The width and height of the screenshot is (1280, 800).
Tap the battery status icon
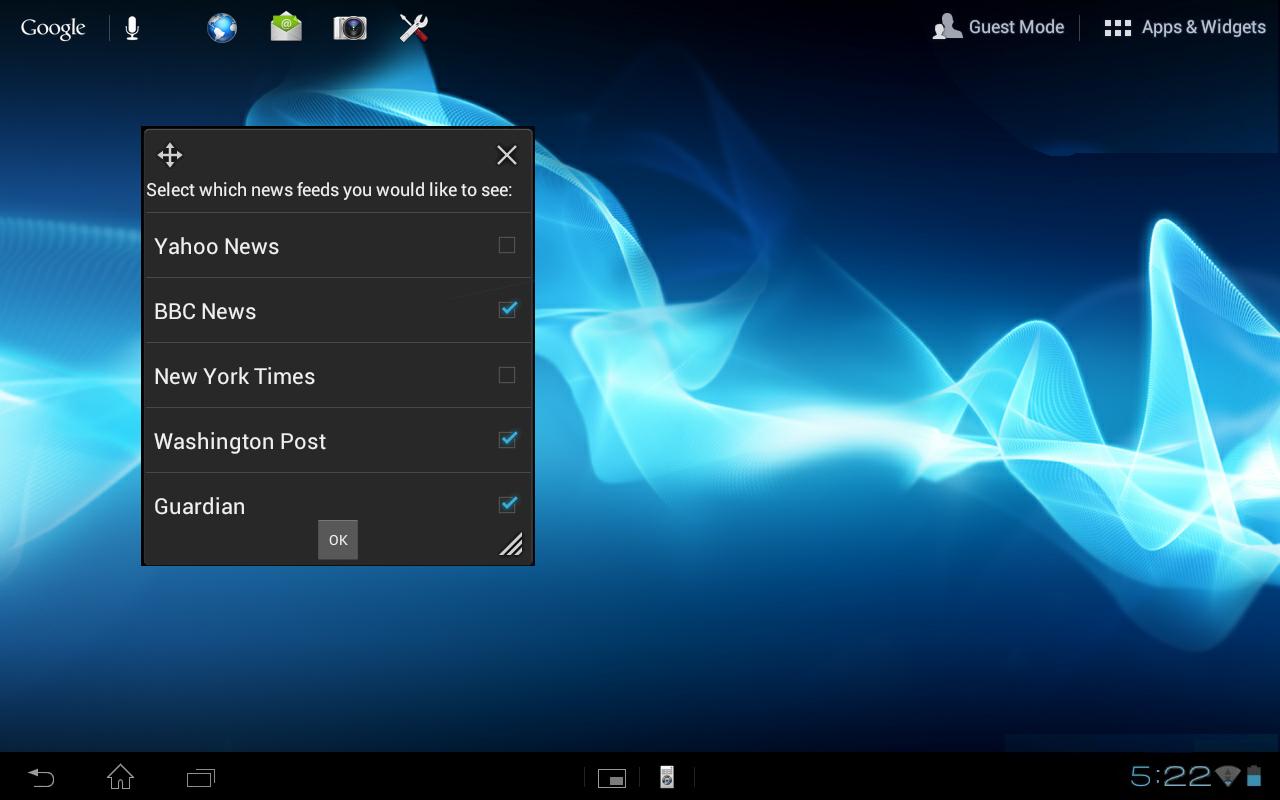pos(1254,776)
